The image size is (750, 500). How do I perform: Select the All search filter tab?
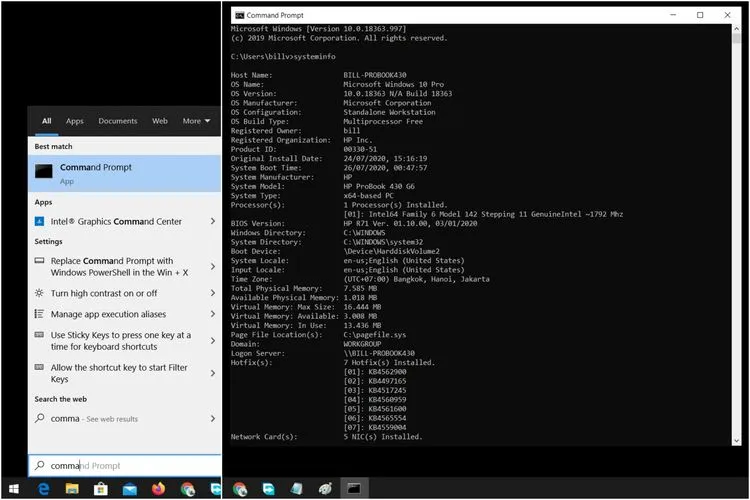46,121
